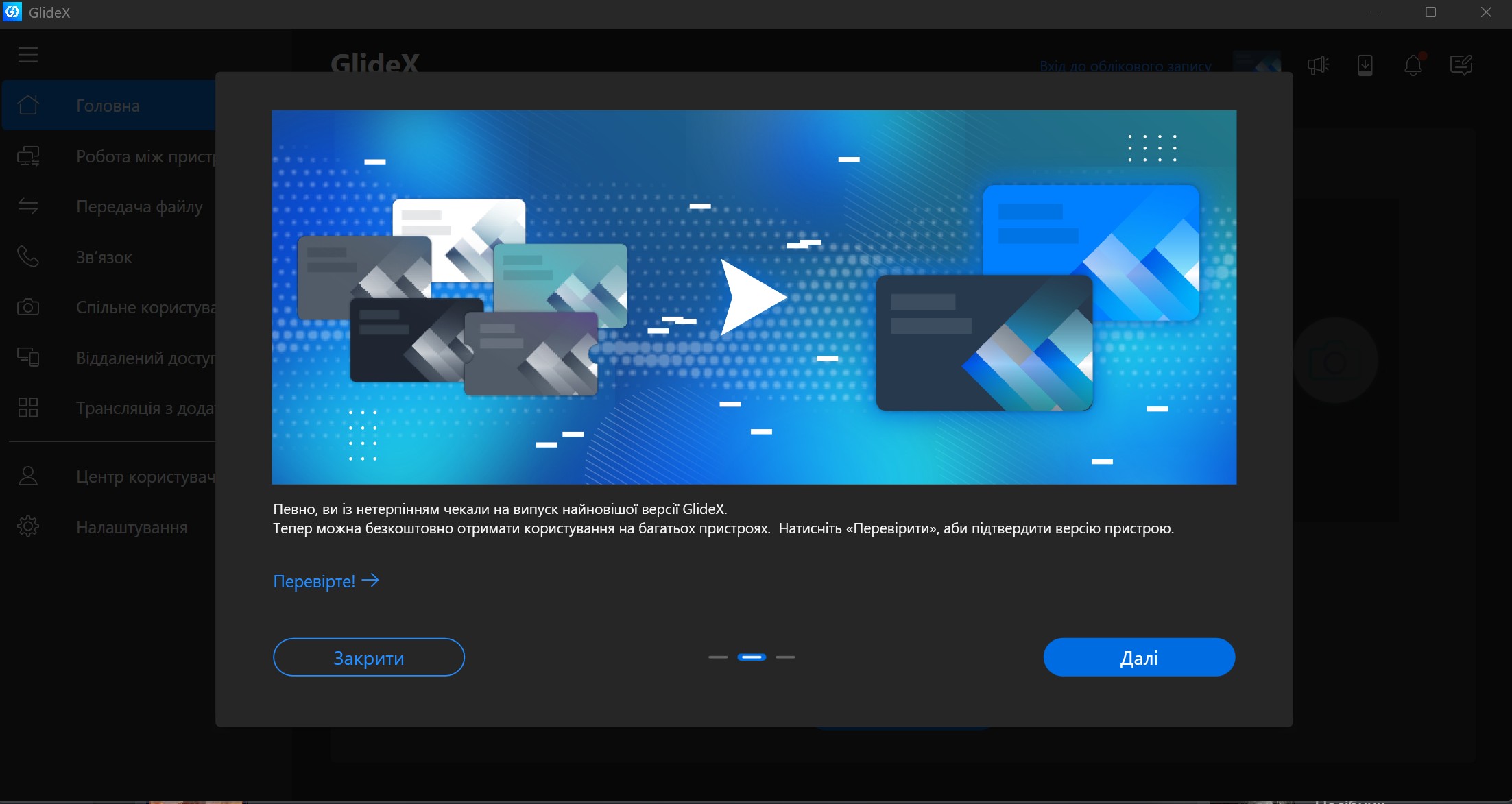Click the camera icon in the sidebar

tap(28, 307)
